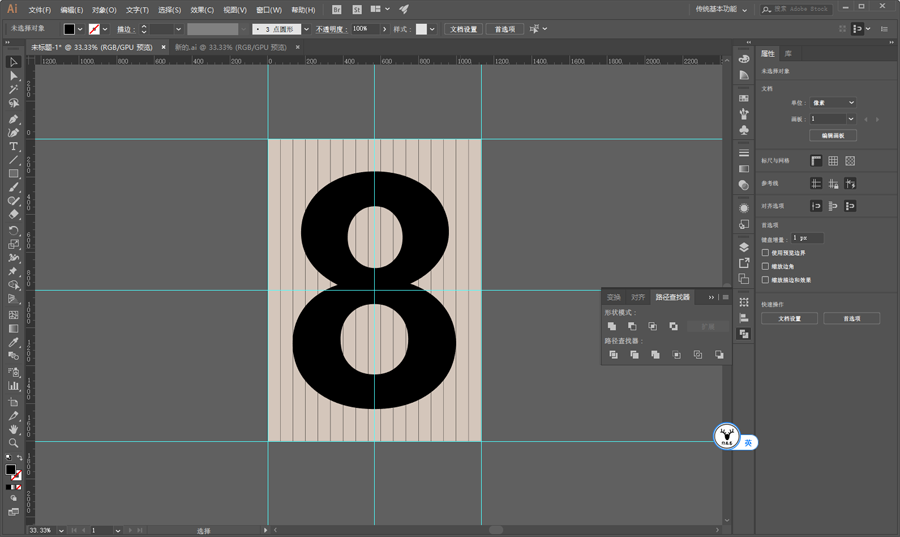Open the zoom level dropdown arrow
The height and width of the screenshot is (537, 900).
(61, 531)
